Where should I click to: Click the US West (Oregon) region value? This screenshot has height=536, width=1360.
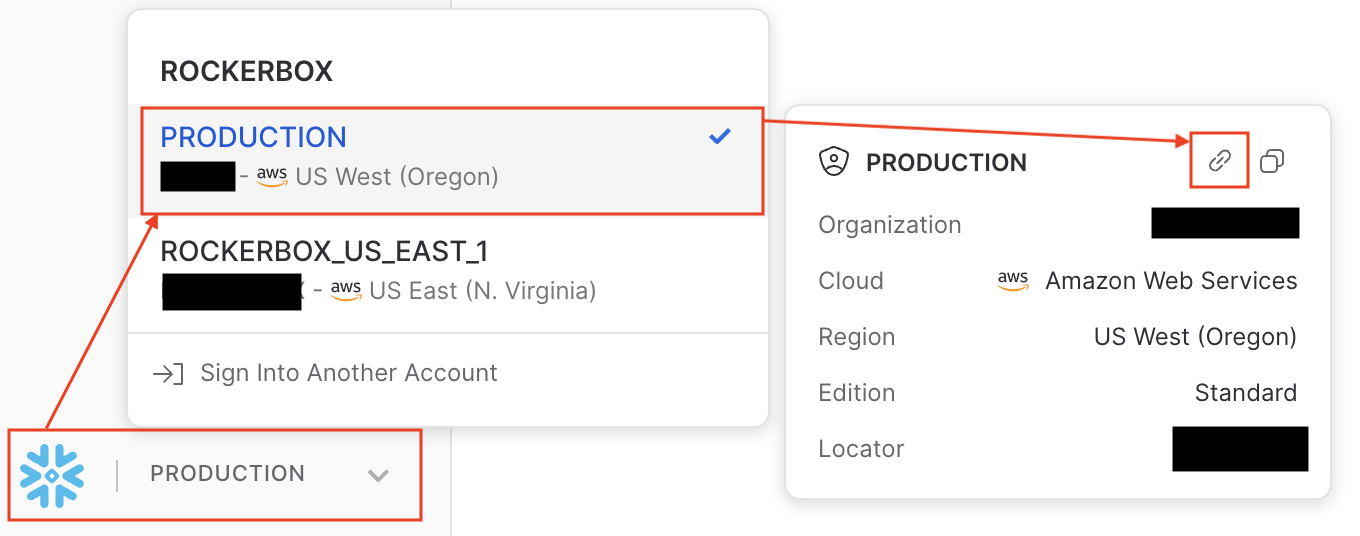(1195, 337)
